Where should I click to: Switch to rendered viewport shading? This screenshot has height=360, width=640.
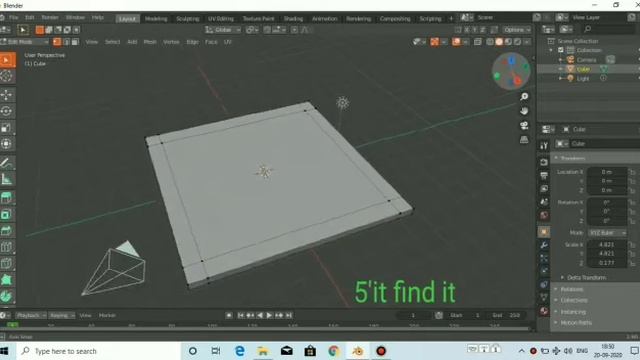point(518,42)
